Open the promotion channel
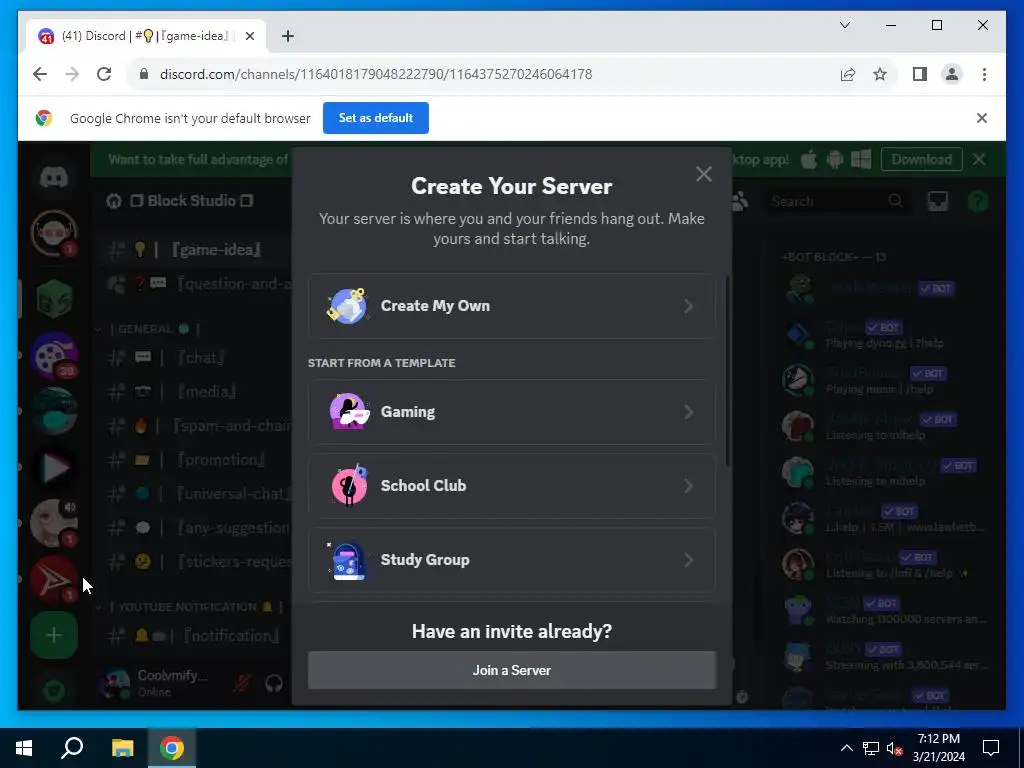 click(x=193, y=460)
